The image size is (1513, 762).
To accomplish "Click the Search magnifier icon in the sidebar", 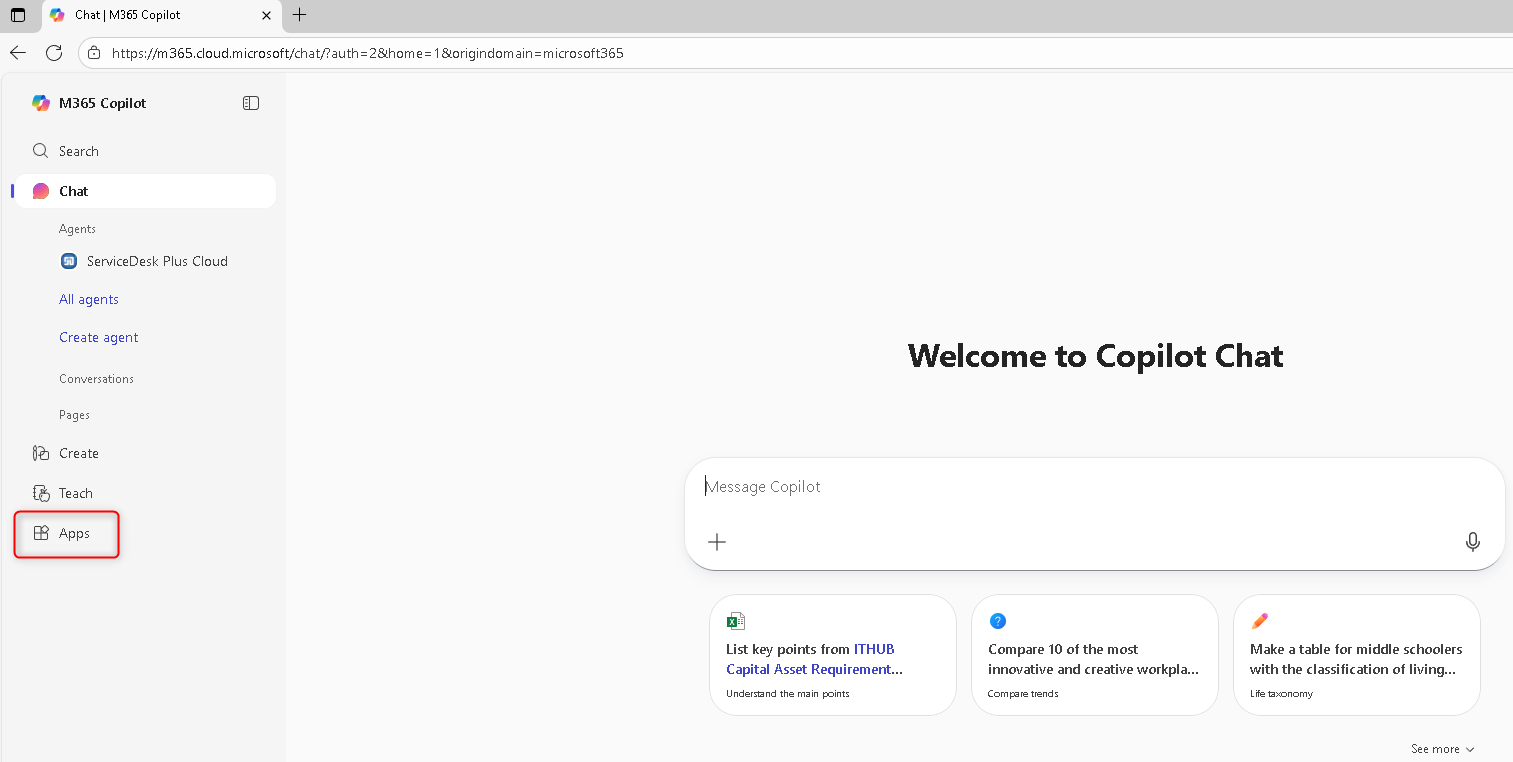I will click(41, 151).
